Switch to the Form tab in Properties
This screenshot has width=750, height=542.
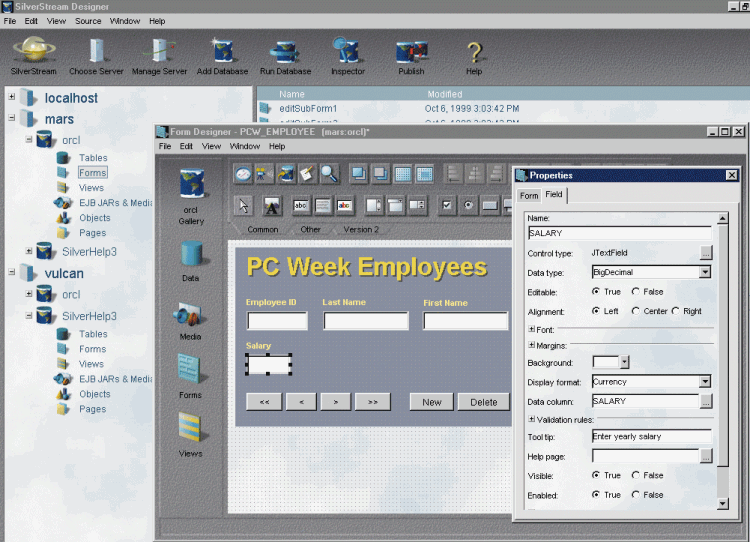coord(529,195)
